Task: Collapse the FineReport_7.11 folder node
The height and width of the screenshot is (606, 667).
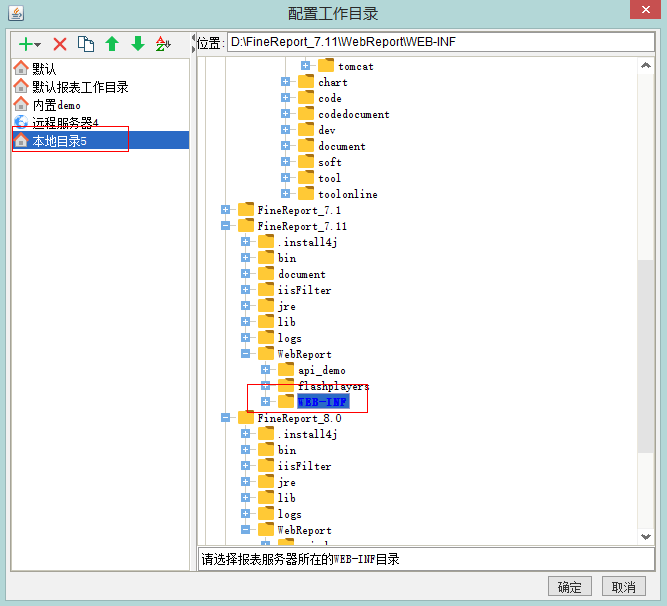Action: (225, 226)
